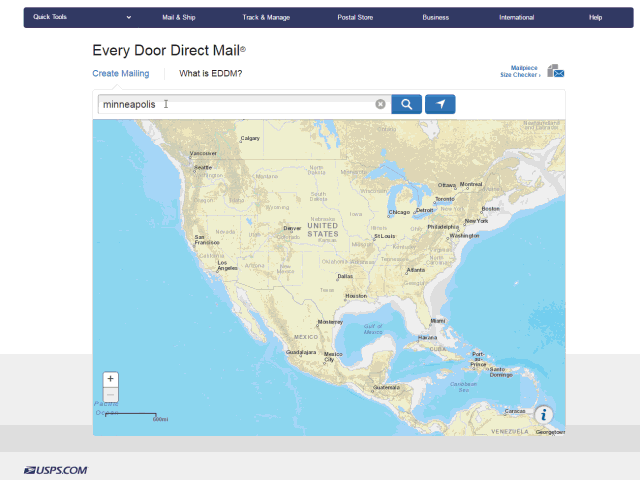Click the Los Angeles label on the map
This screenshot has height=480, width=640.
click(227, 265)
